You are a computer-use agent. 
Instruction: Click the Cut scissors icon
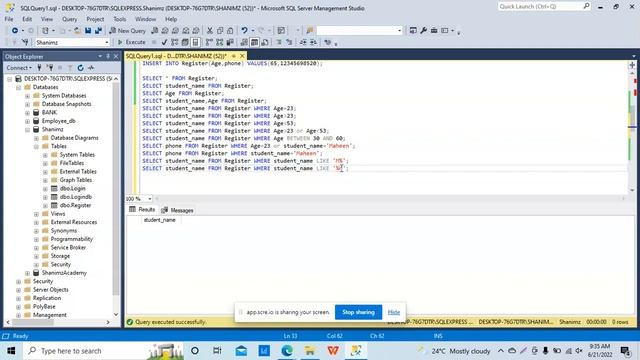click(x=210, y=31)
